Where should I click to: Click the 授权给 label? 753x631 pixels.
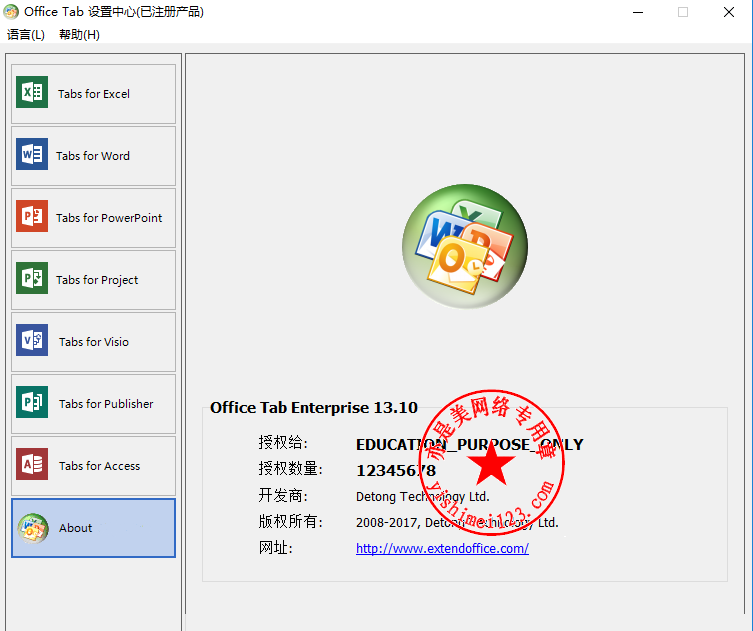[x=283, y=442]
